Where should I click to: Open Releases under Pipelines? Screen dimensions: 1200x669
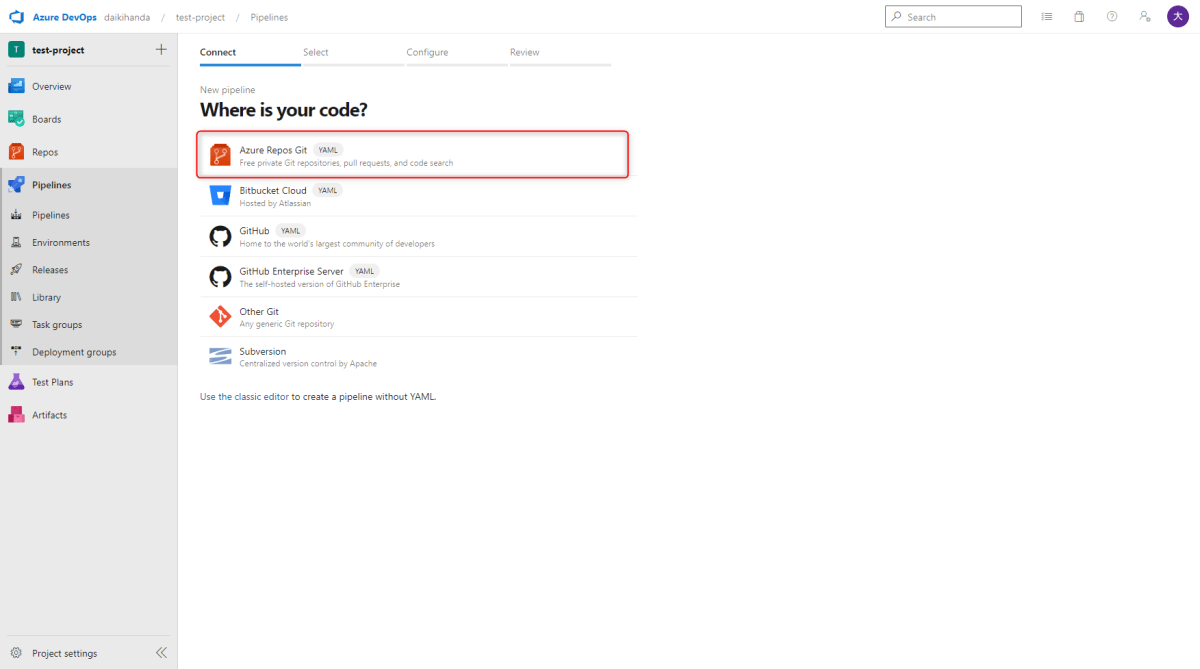click(x=89, y=270)
